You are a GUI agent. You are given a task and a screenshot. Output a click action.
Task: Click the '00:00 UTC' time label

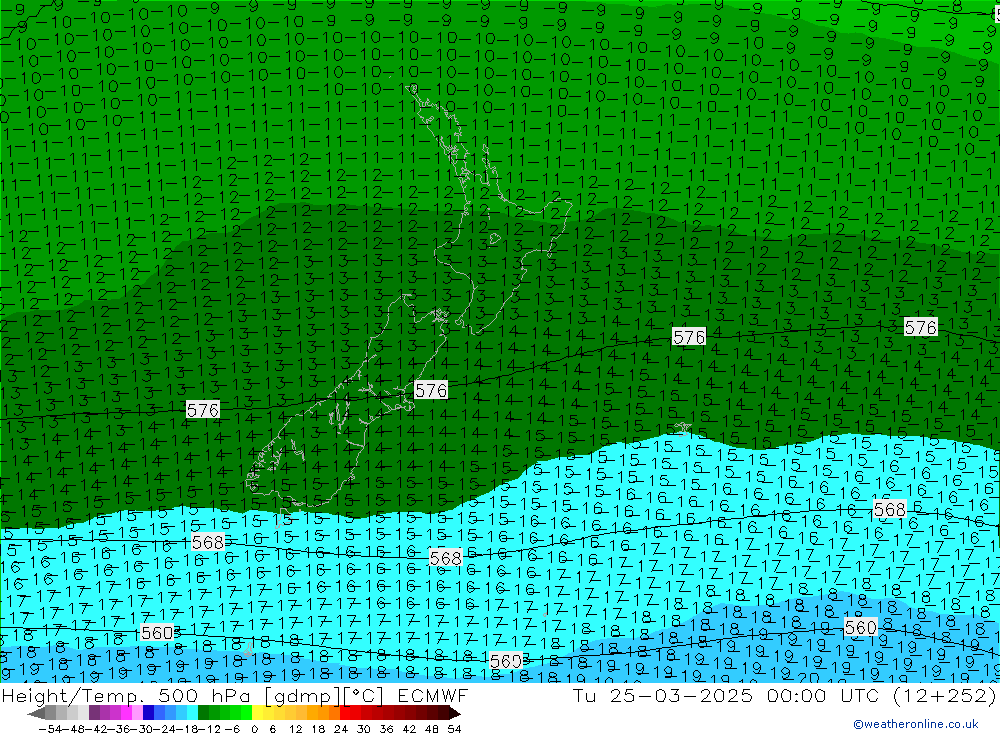(823, 695)
